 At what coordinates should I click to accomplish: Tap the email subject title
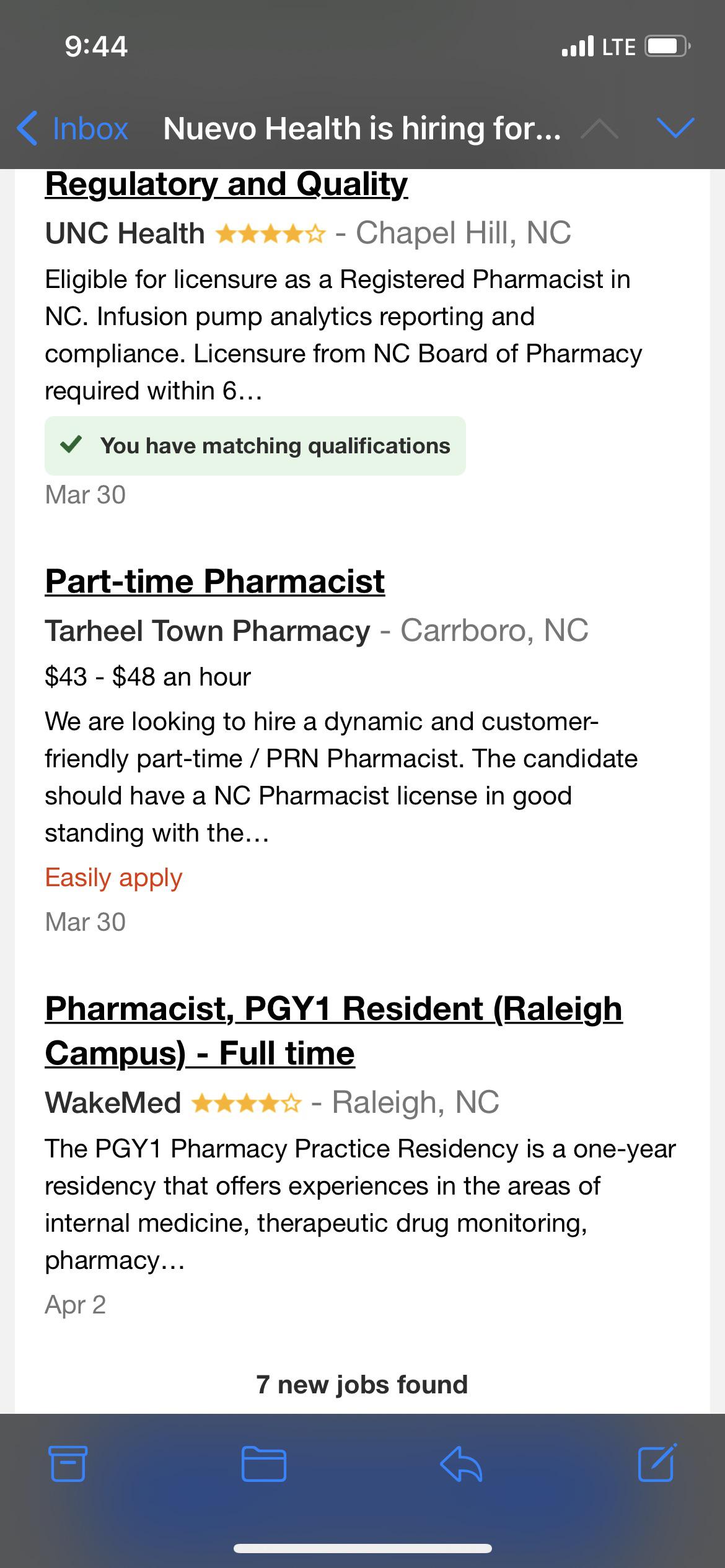[x=362, y=128]
